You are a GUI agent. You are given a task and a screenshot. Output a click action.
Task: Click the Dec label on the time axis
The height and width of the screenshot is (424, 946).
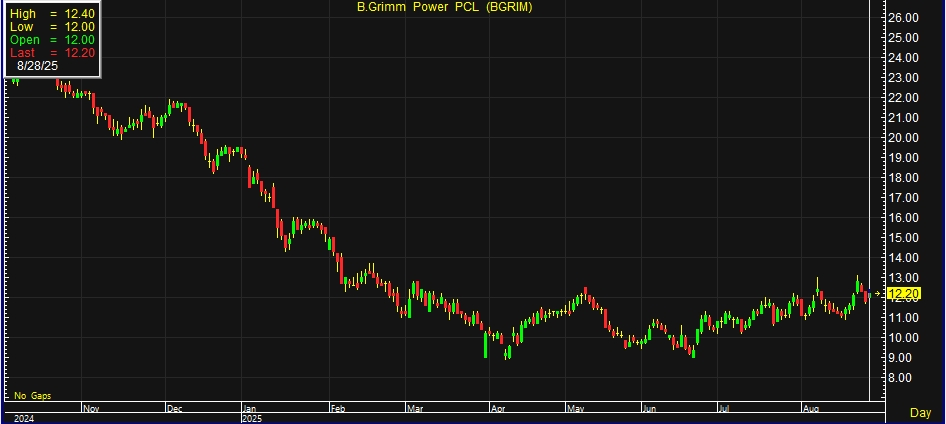coord(174,408)
